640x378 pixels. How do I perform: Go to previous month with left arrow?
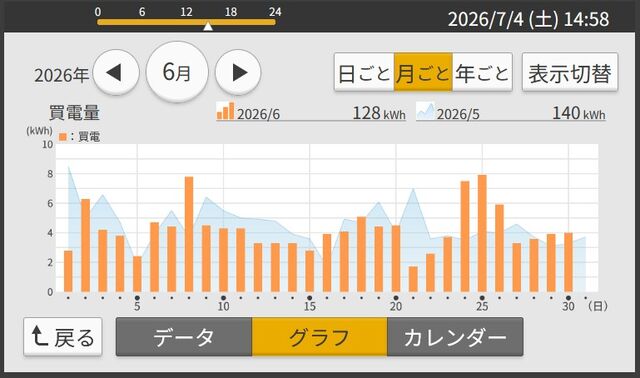click(116, 73)
